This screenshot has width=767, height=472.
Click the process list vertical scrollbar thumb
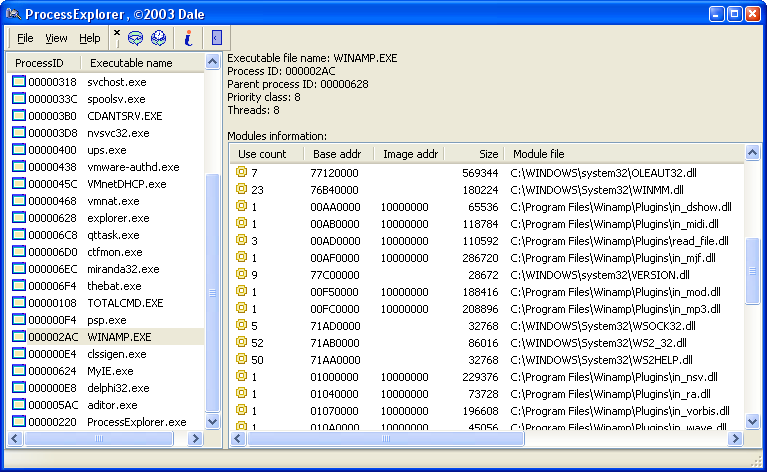(212, 292)
